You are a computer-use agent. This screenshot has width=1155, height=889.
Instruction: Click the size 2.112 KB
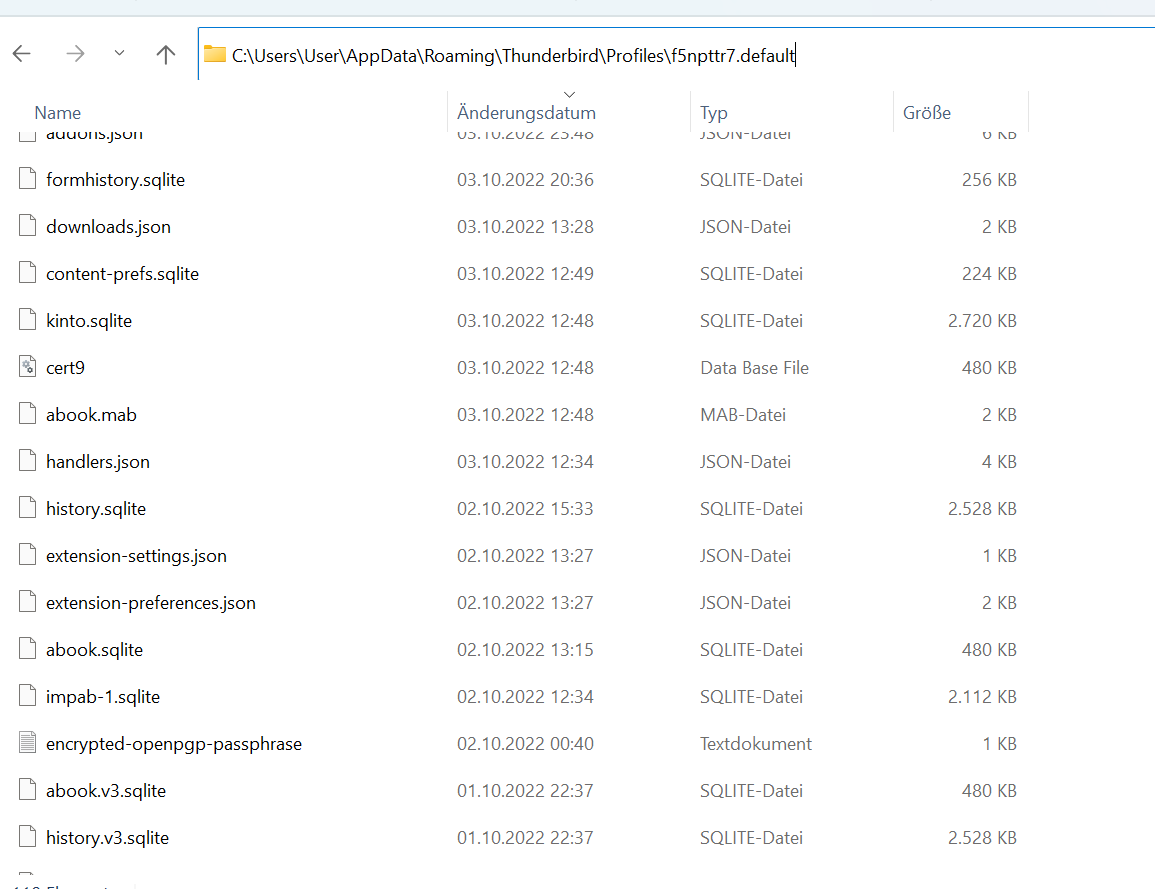(x=982, y=697)
